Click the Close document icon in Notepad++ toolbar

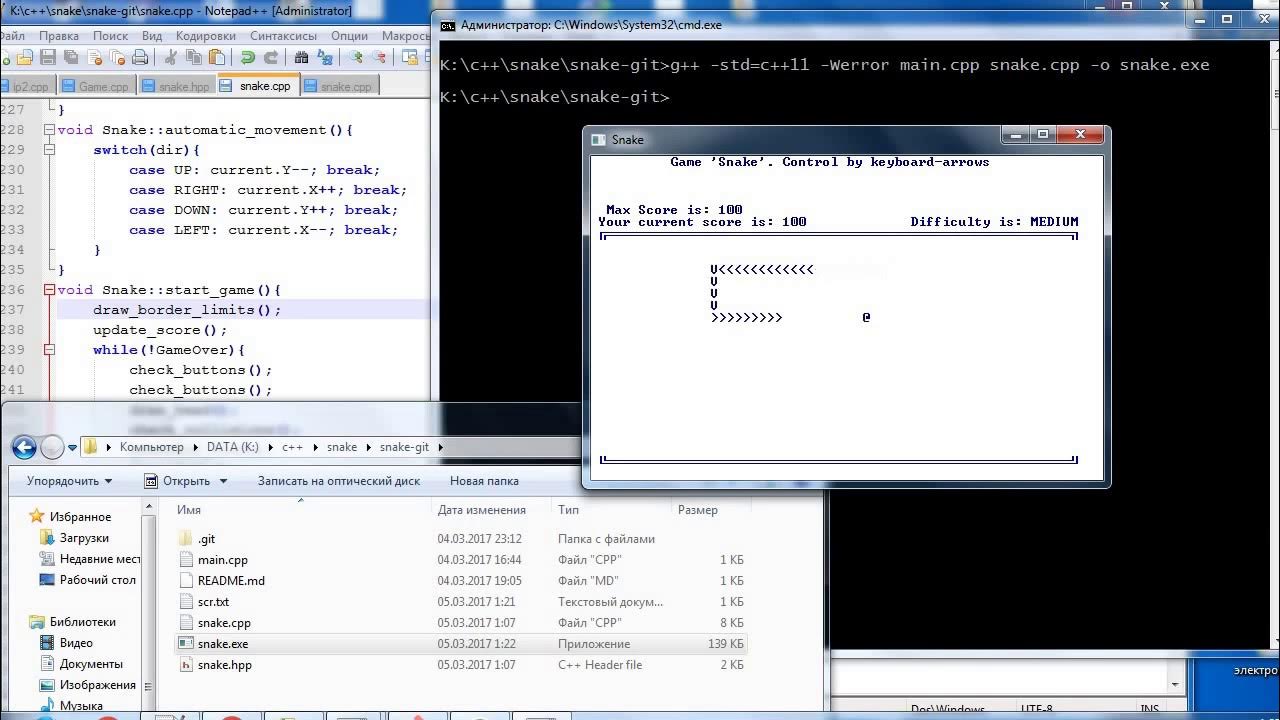coord(94,57)
